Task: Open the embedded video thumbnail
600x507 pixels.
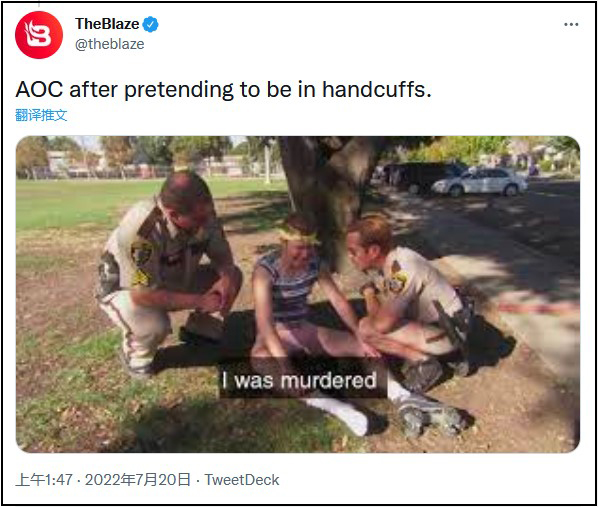Action: [x=298, y=294]
